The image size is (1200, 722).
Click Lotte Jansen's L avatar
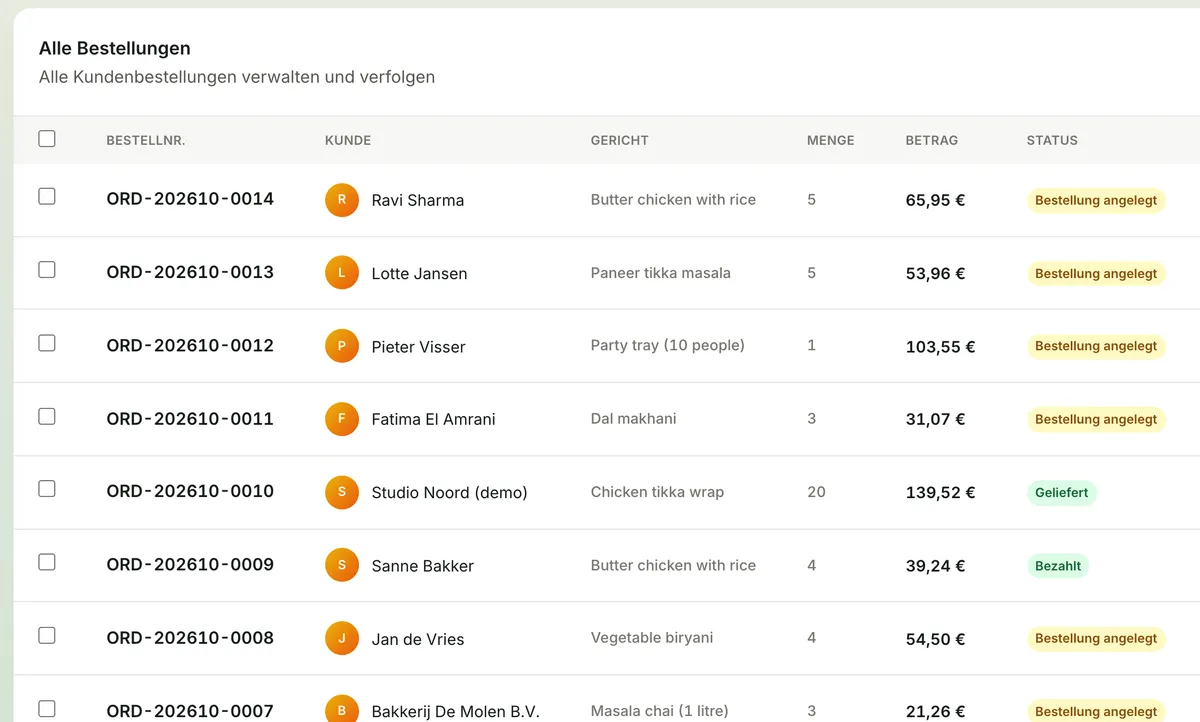pos(342,273)
